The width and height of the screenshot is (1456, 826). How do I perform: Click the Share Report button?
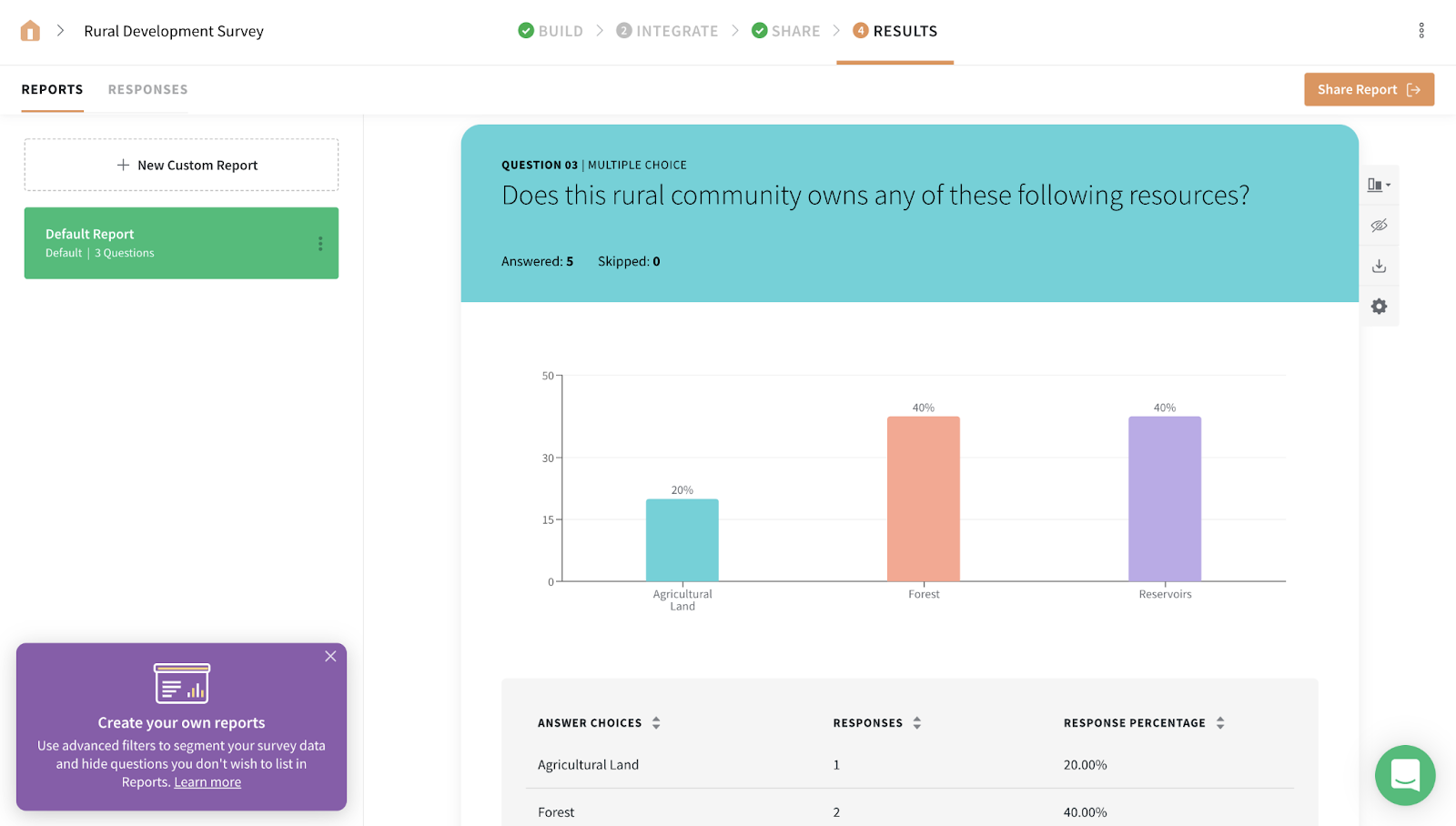pyautogui.click(x=1369, y=89)
